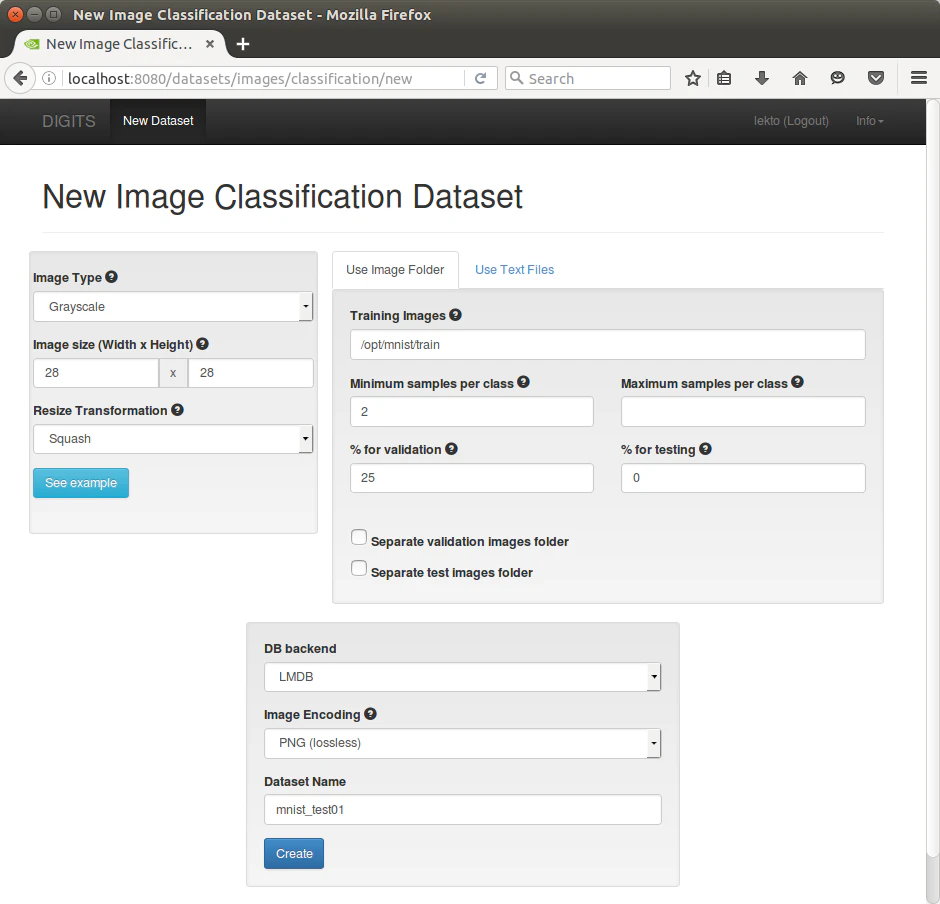Open the Image Type dropdown showing Grayscale

173,306
